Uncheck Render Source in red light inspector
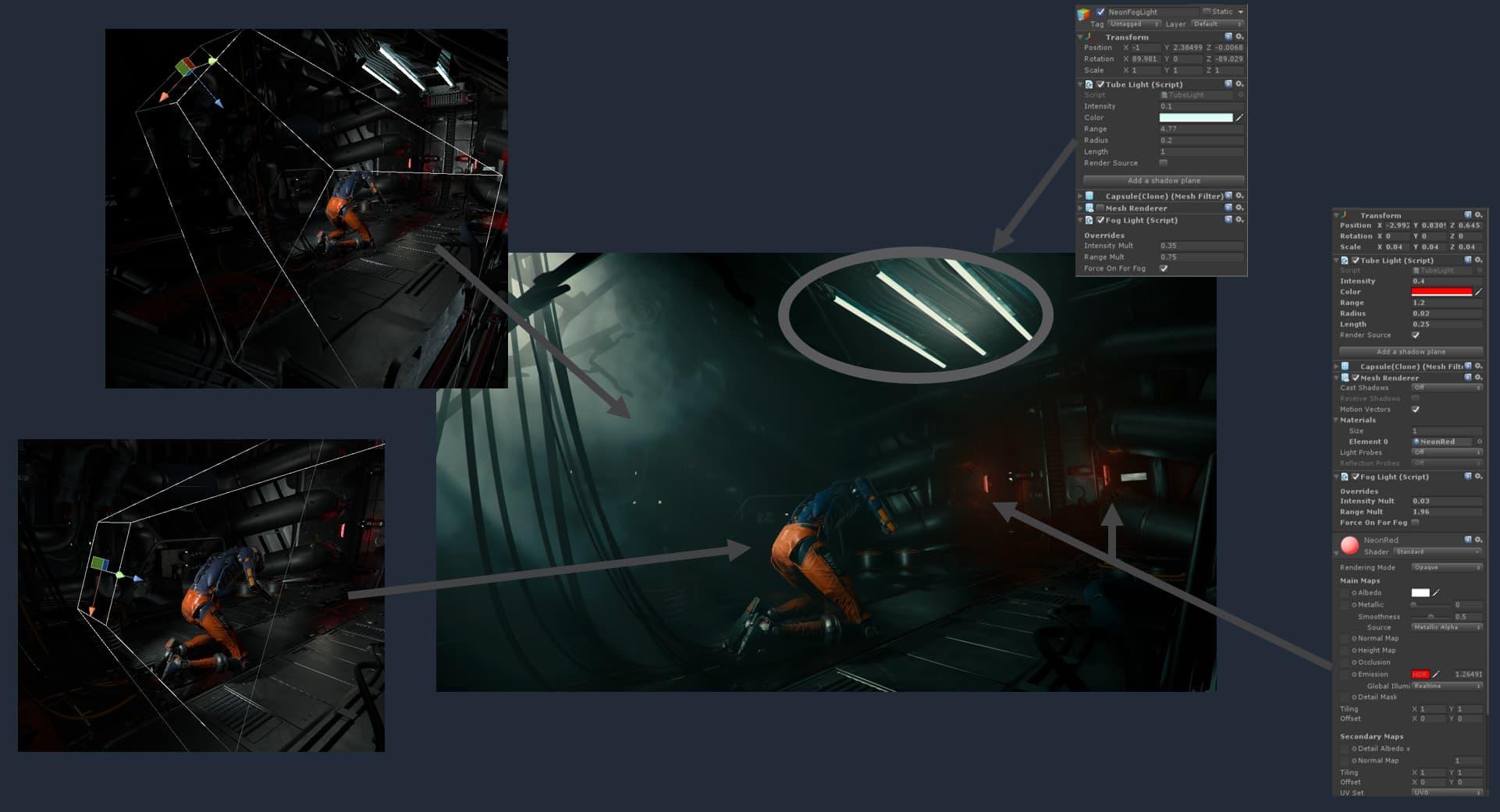This screenshot has width=1500, height=812. pyautogui.click(x=1416, y=335)
